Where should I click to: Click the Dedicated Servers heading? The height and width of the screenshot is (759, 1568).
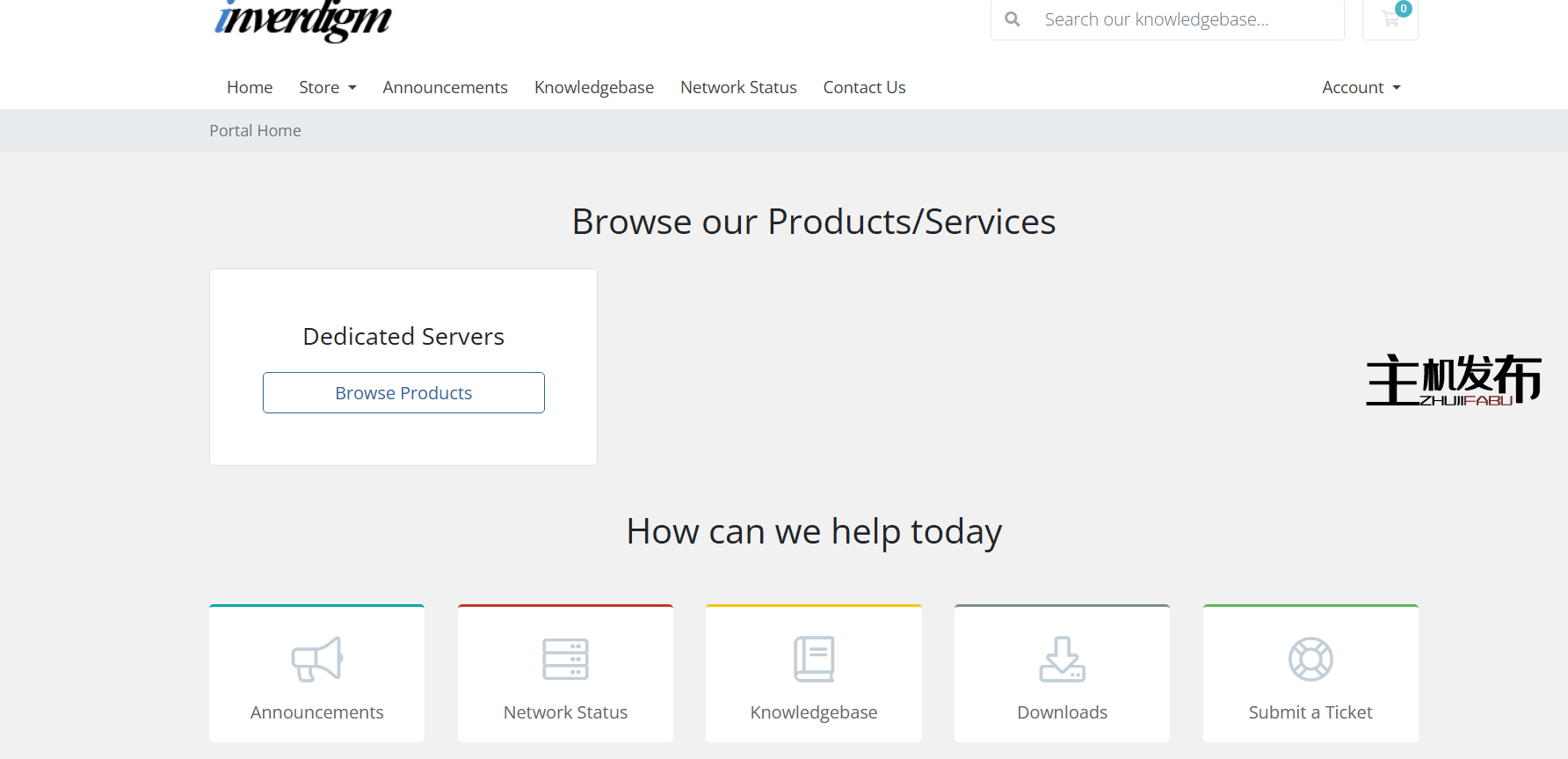pos(403,336)
